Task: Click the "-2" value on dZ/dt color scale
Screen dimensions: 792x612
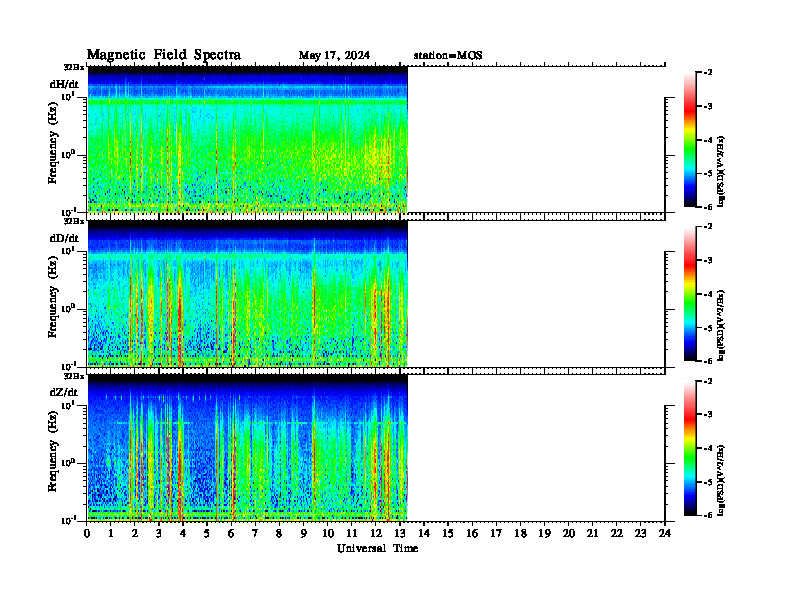Action: click(x=708, y=381)
